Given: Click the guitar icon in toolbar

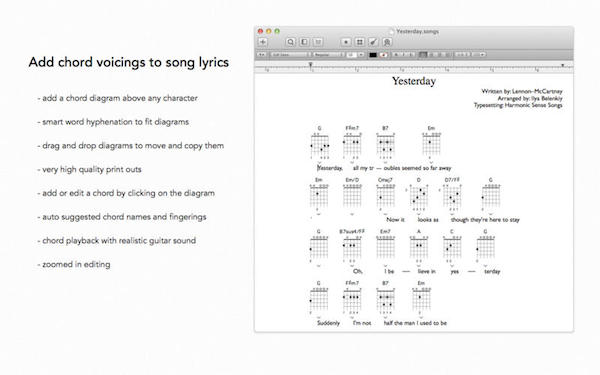Looking at the screenshot, I should [x=373, y=42].
